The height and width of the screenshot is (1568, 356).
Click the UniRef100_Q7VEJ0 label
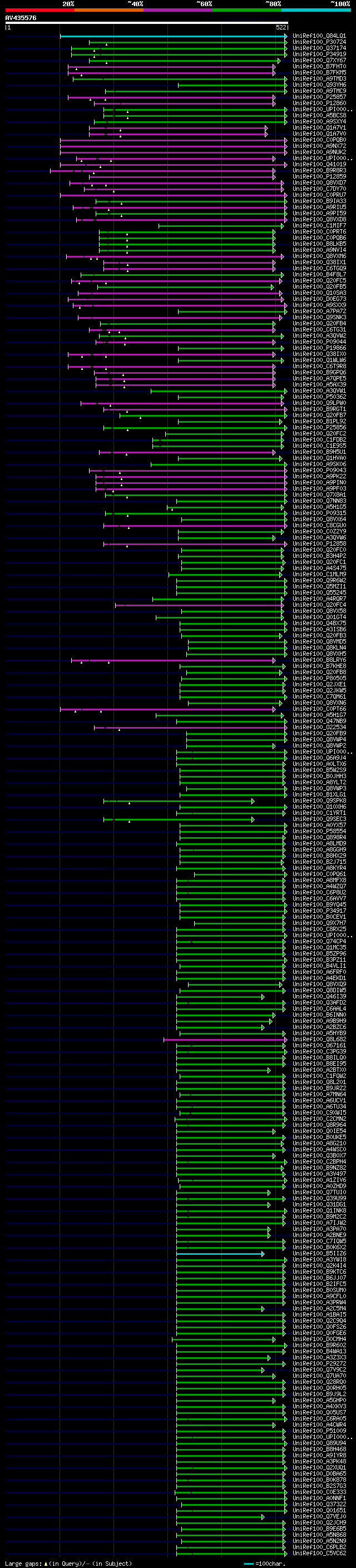(319, 1516)
